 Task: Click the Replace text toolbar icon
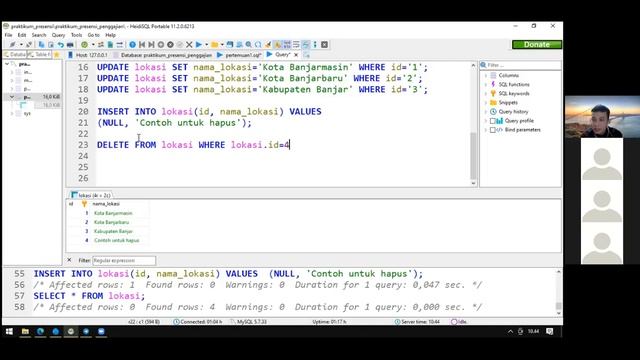tap(258, 44)
